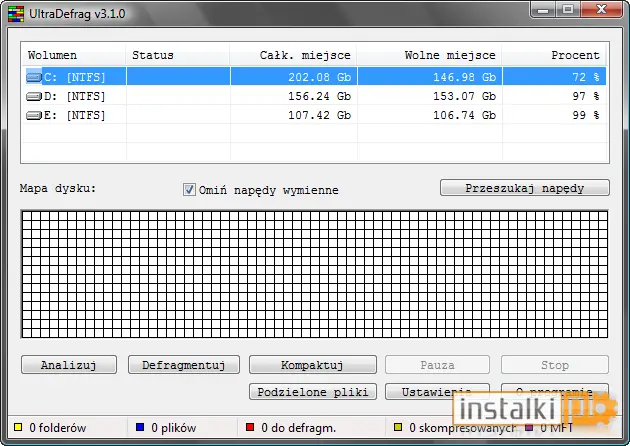630x446 pixels.
Task: Close the UltraDefrag window
Action: (601, 10)
